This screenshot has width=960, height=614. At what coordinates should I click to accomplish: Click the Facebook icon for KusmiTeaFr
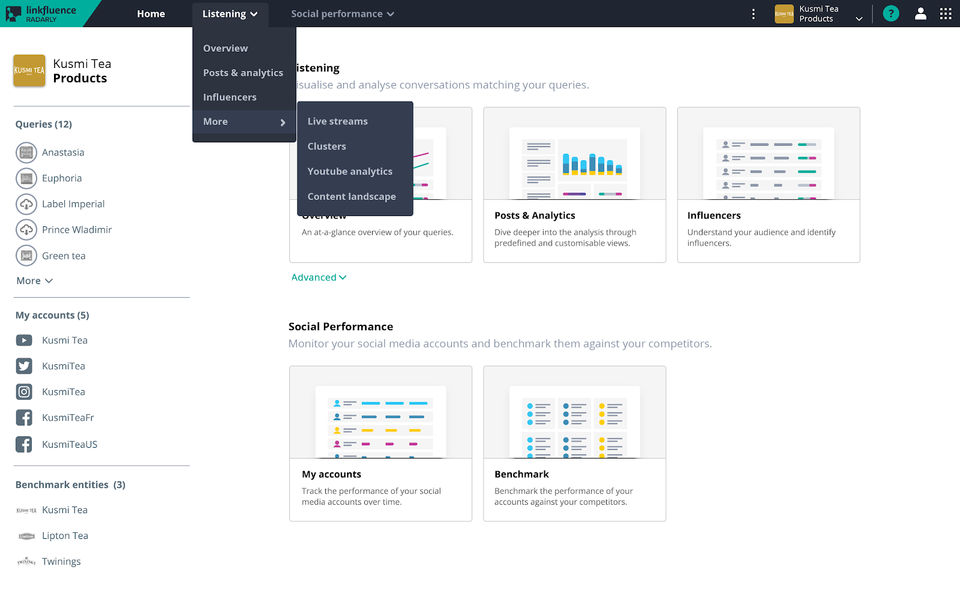(x=24, y=417)
